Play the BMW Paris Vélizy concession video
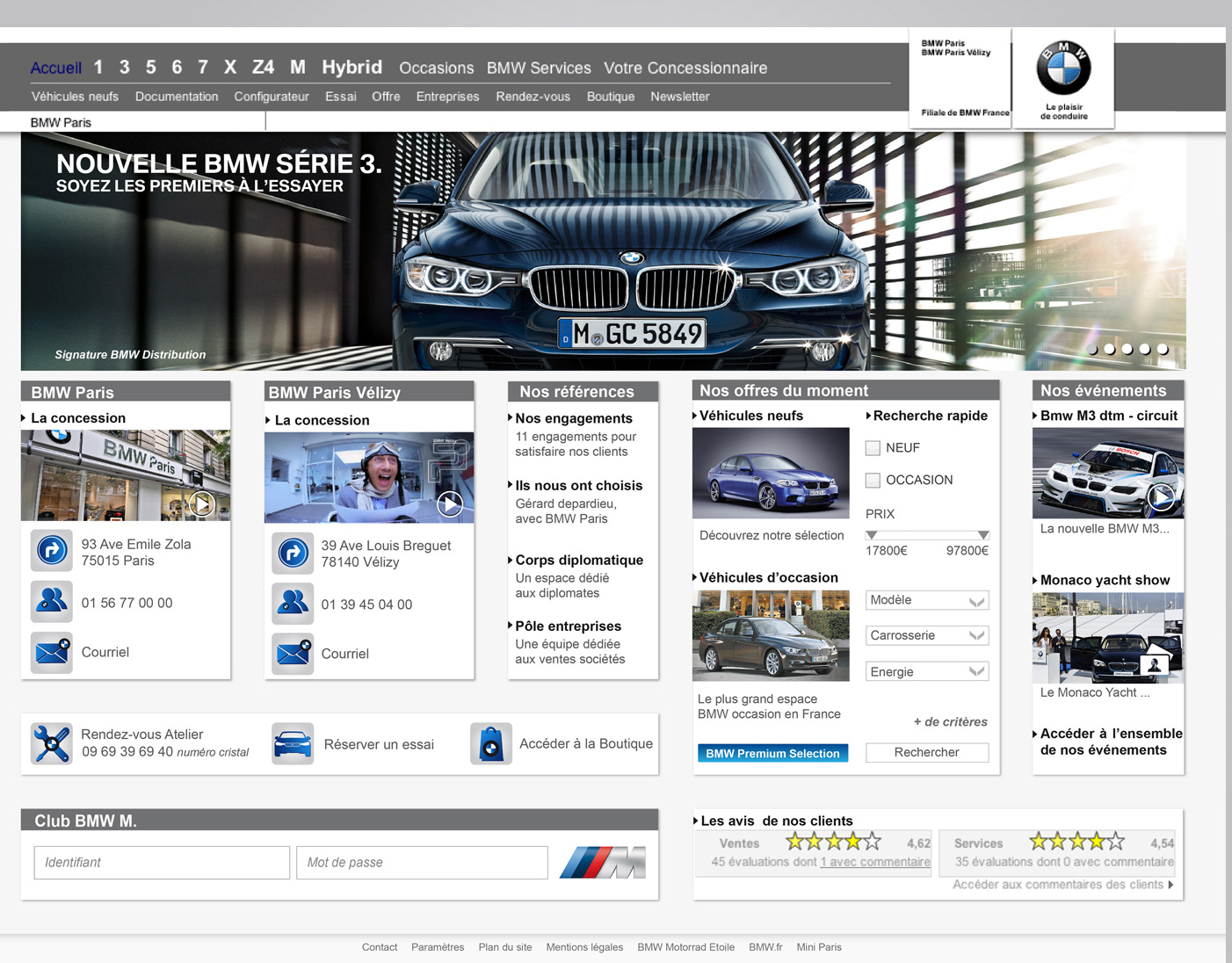 tap(450, 503)
